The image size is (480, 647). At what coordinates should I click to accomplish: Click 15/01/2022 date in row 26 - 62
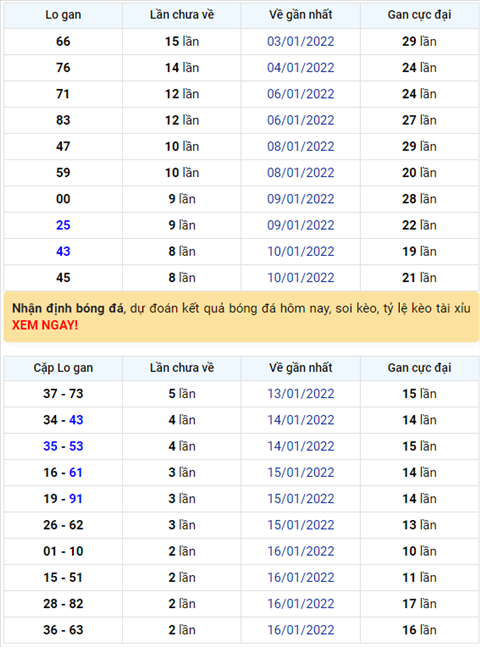click(300, 525)
